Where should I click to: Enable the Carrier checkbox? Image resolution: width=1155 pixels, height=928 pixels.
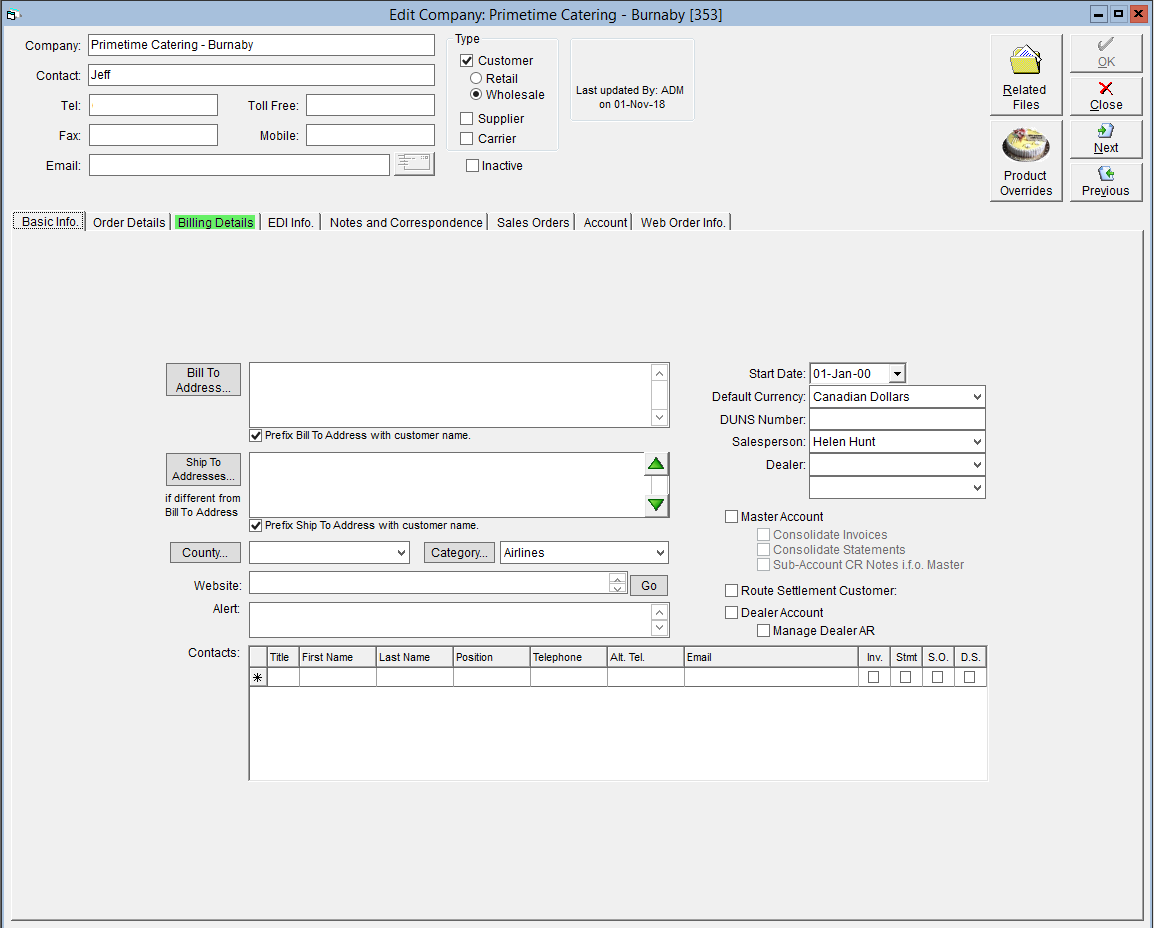[x=466, y=138]
